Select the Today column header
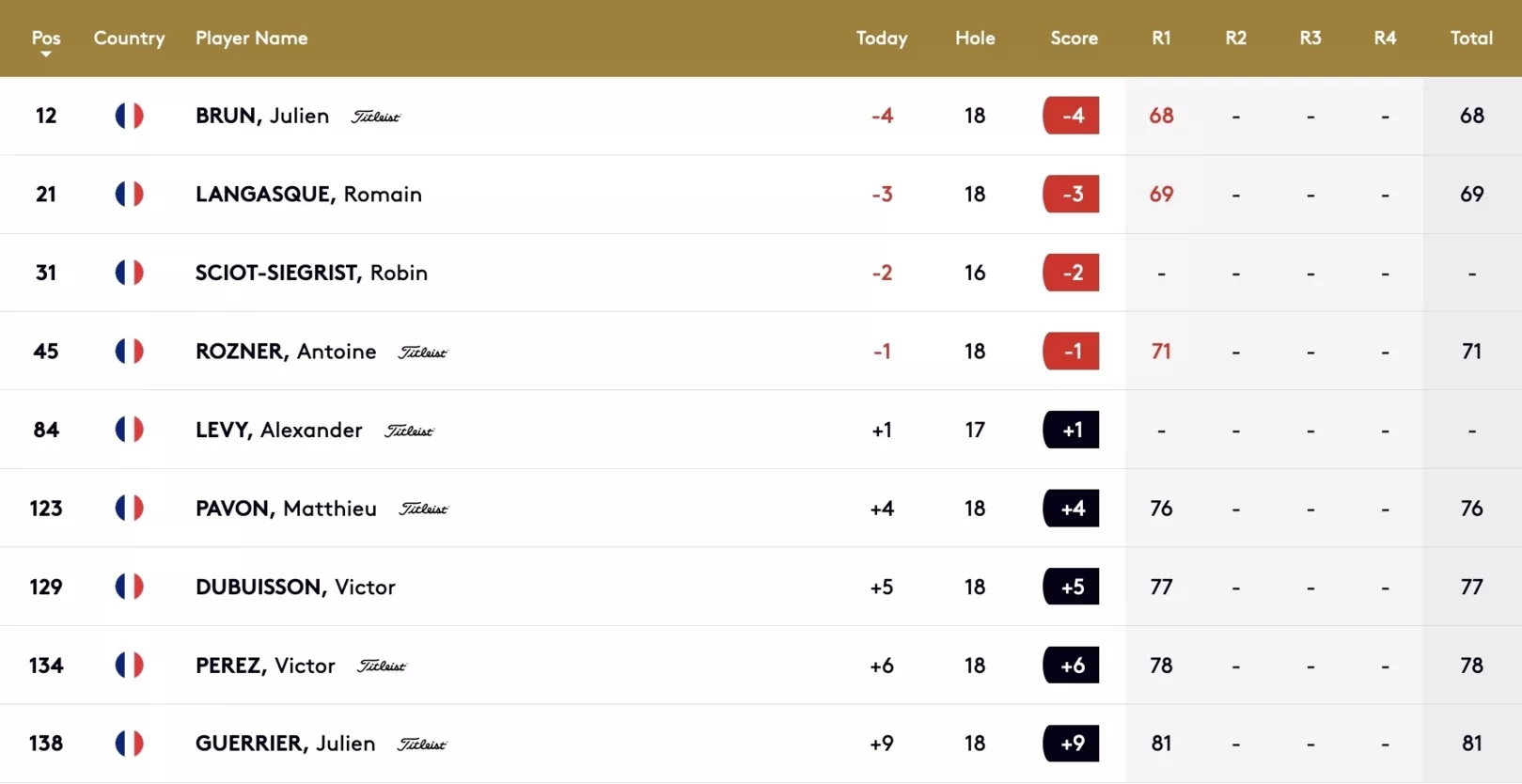 coord(882,39)
